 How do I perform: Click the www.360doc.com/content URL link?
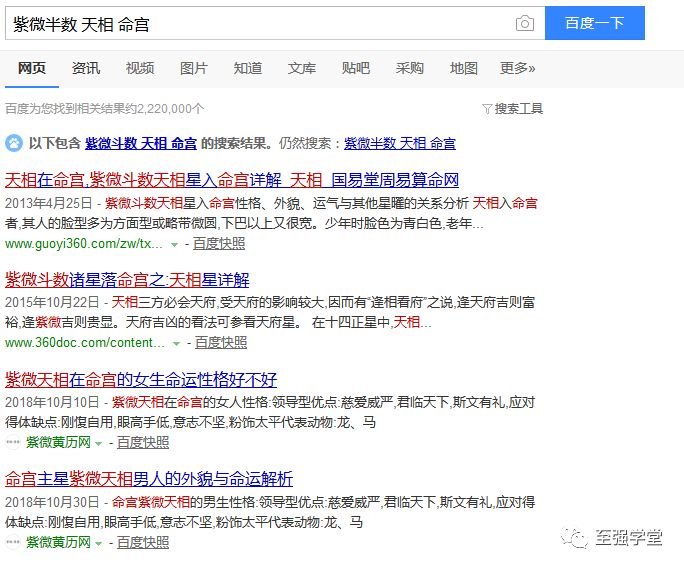tap(85, 342)
